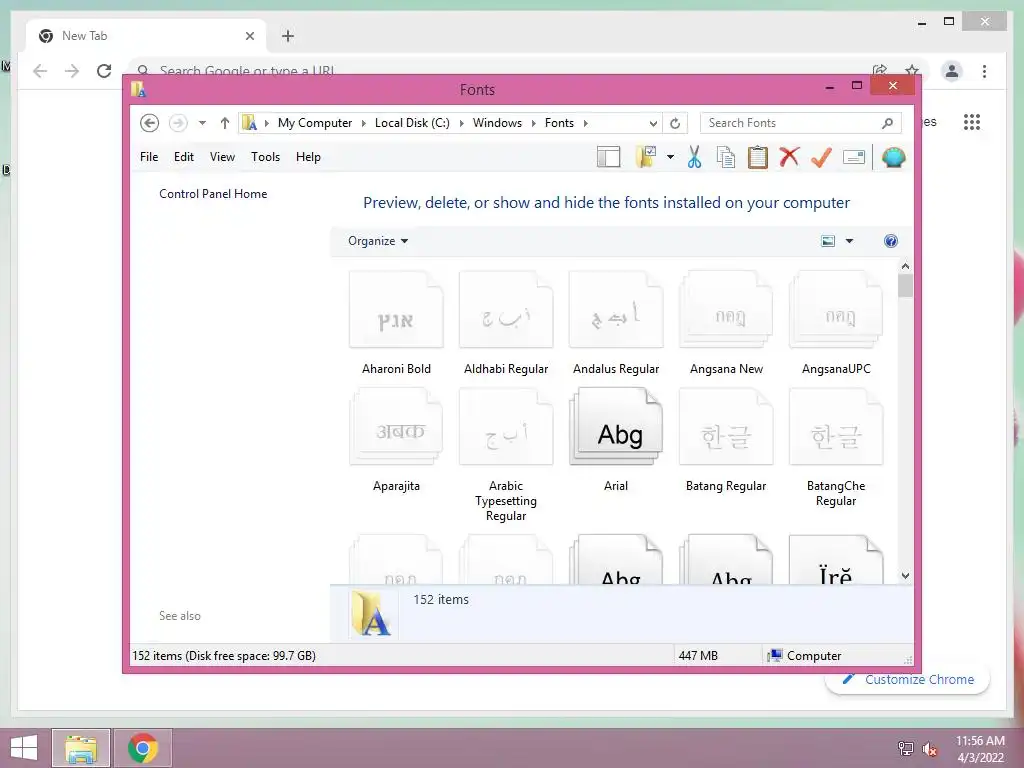Click the orange checkmark Properties icon
This screenshot has height=768, width=1024.
[x=821, y=157]
